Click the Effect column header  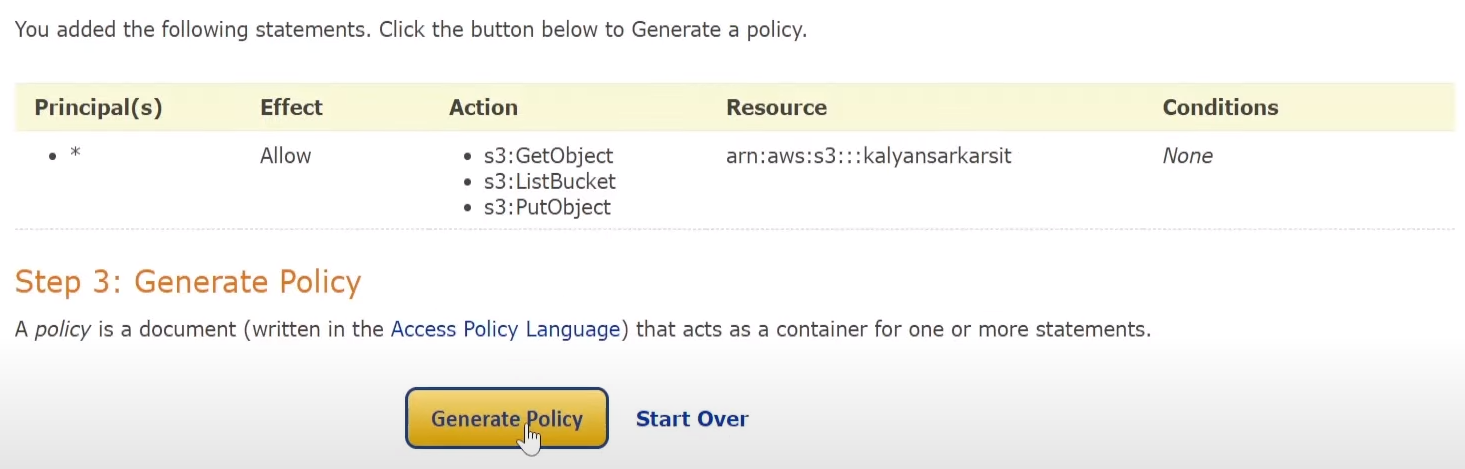click(291, 107)
